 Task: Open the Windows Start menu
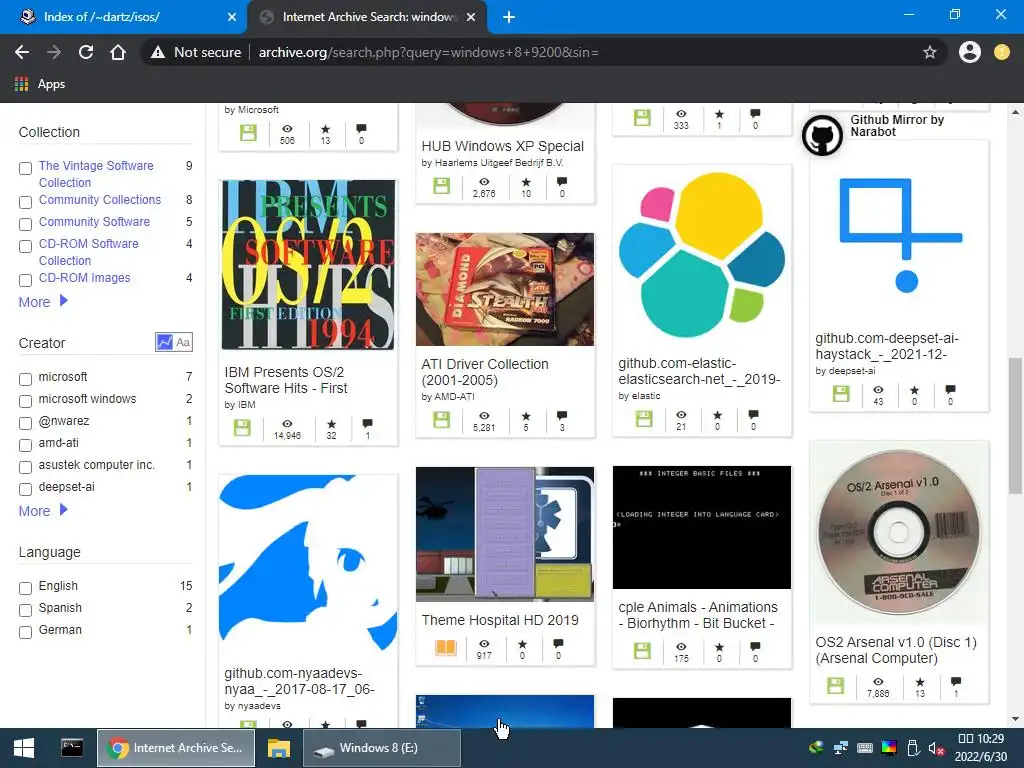pos(24,748)
